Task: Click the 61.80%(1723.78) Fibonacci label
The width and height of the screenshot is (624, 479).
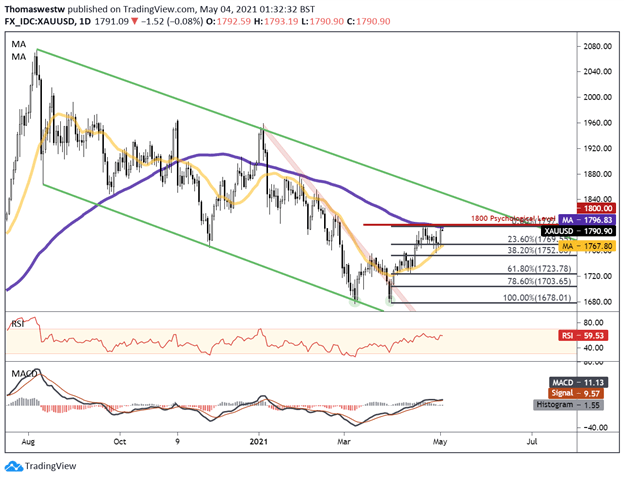Action: [x=539, y=269]
